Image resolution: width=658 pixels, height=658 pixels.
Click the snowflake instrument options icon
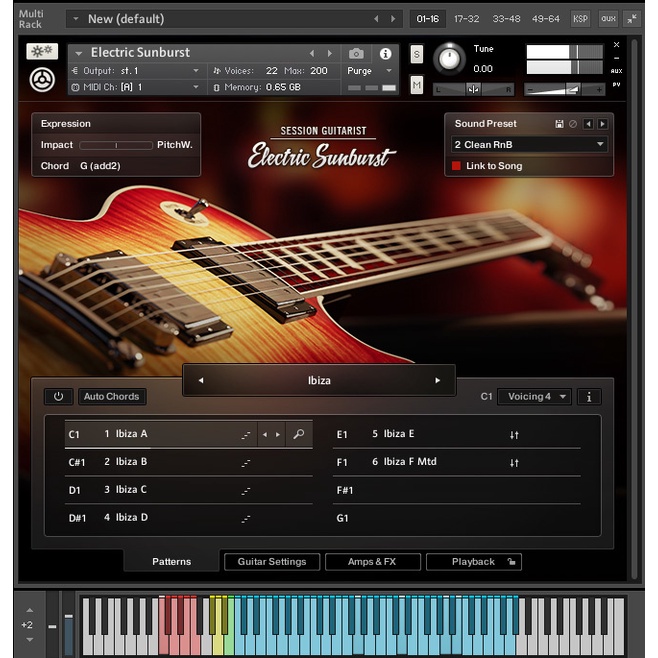pos(42,52)
